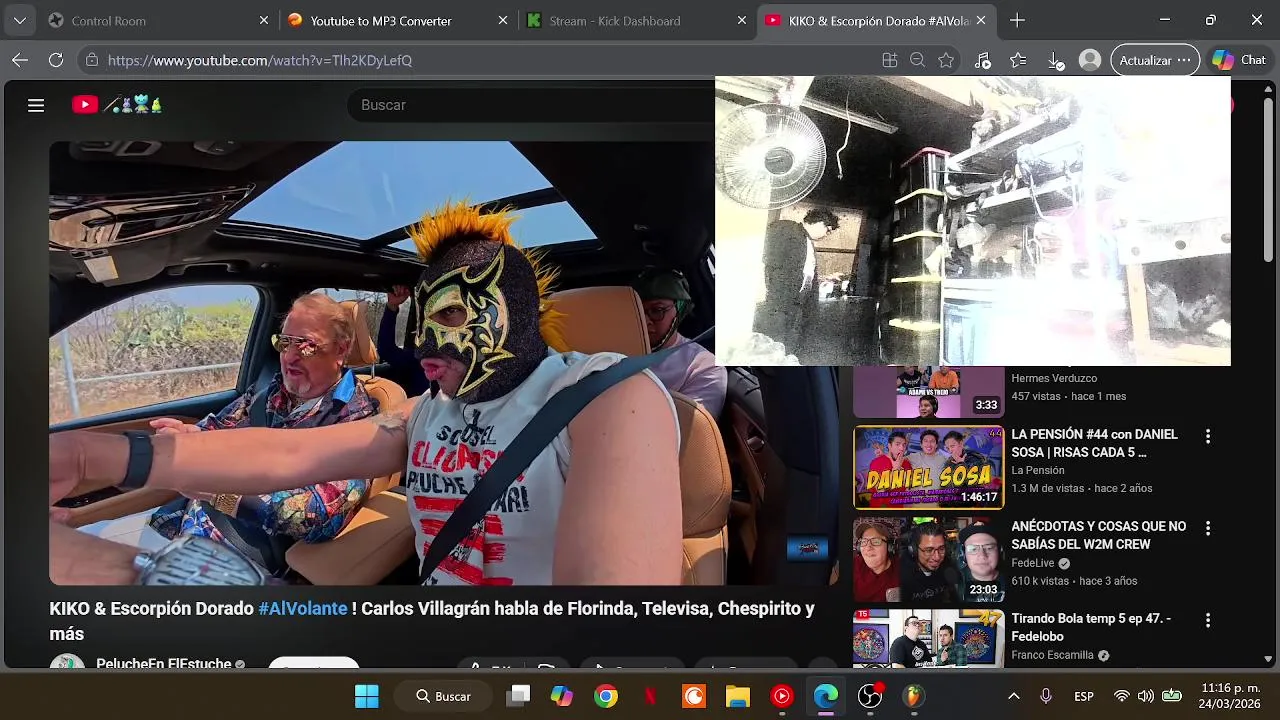
Task: Close the Youtube to MP3 Converter tab
Action: click(503, 20)
